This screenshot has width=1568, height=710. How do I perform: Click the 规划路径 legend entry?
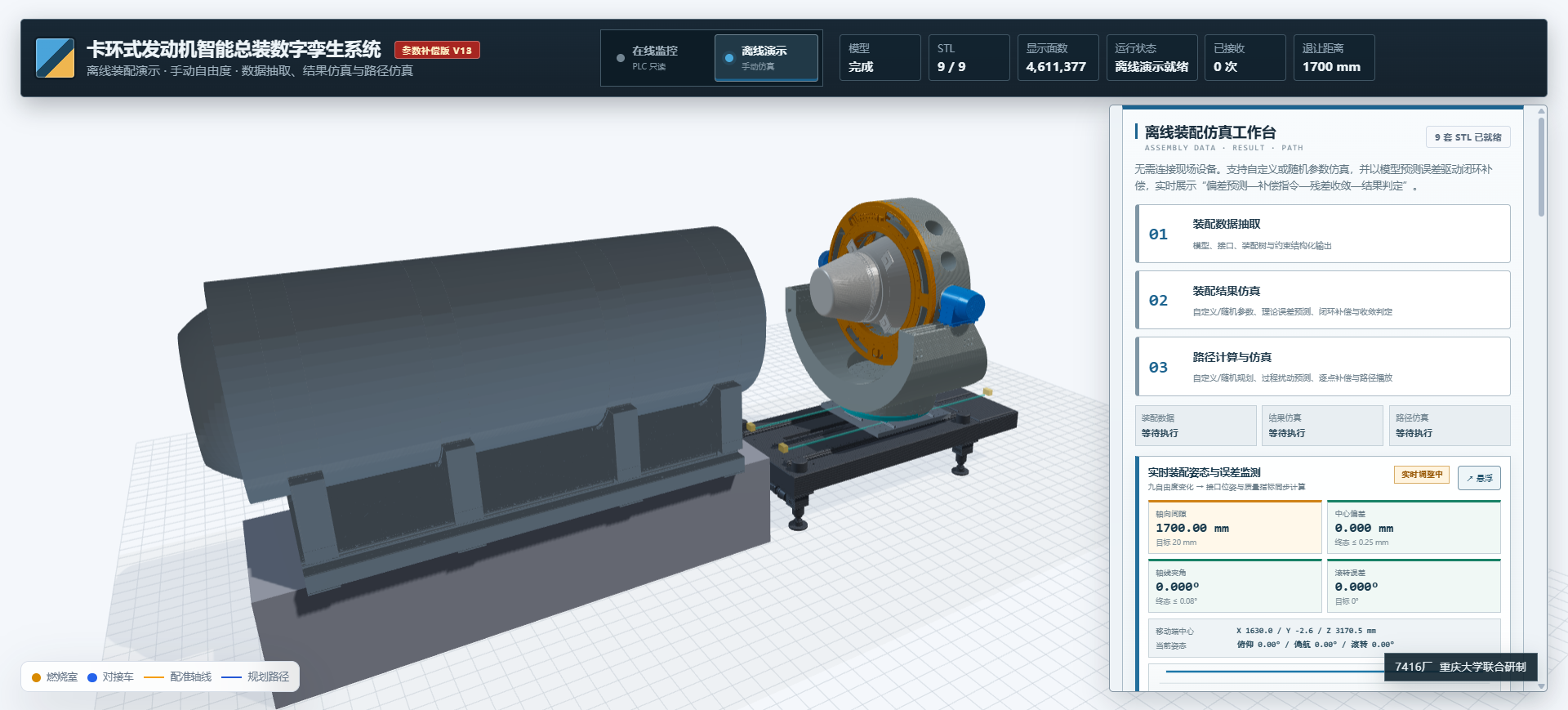(x=256, y=677)
